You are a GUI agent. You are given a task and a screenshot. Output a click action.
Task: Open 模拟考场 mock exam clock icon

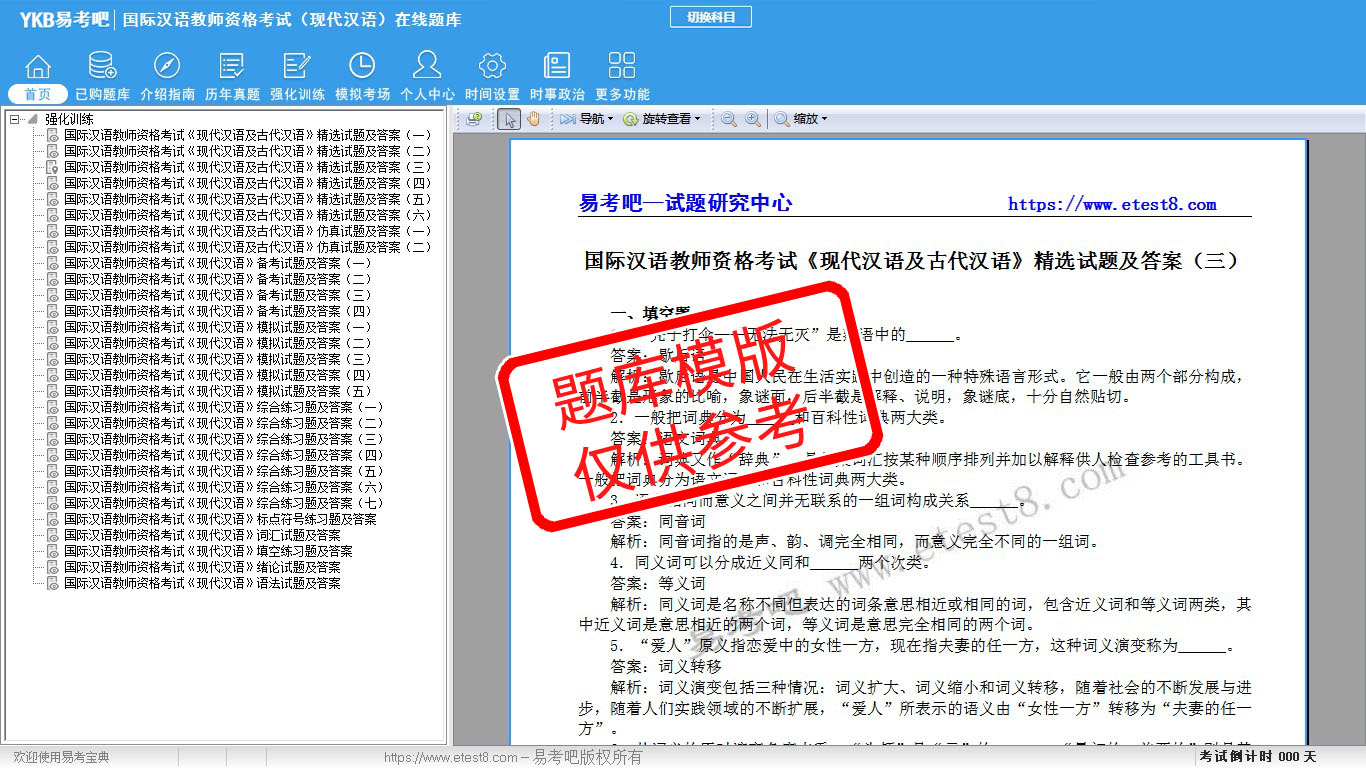click(362, 75)
